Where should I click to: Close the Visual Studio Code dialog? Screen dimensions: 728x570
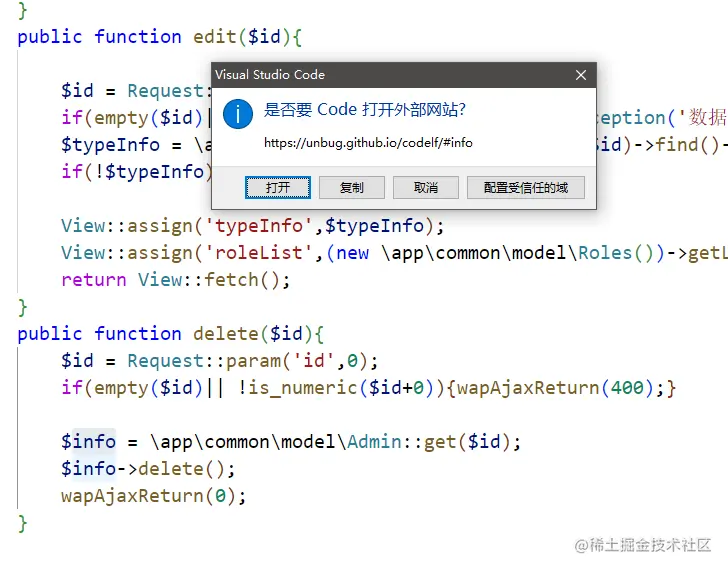[x=581, y=75]
